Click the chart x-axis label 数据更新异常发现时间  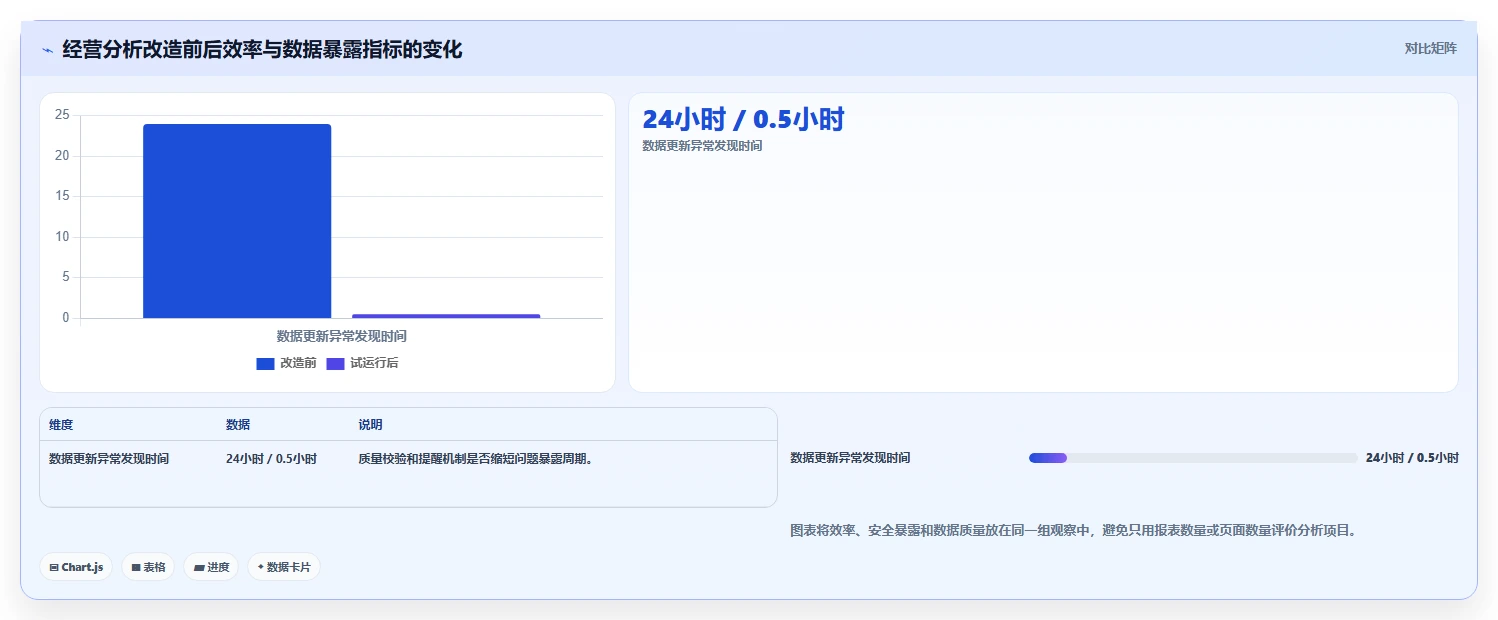tap(342, 336)
